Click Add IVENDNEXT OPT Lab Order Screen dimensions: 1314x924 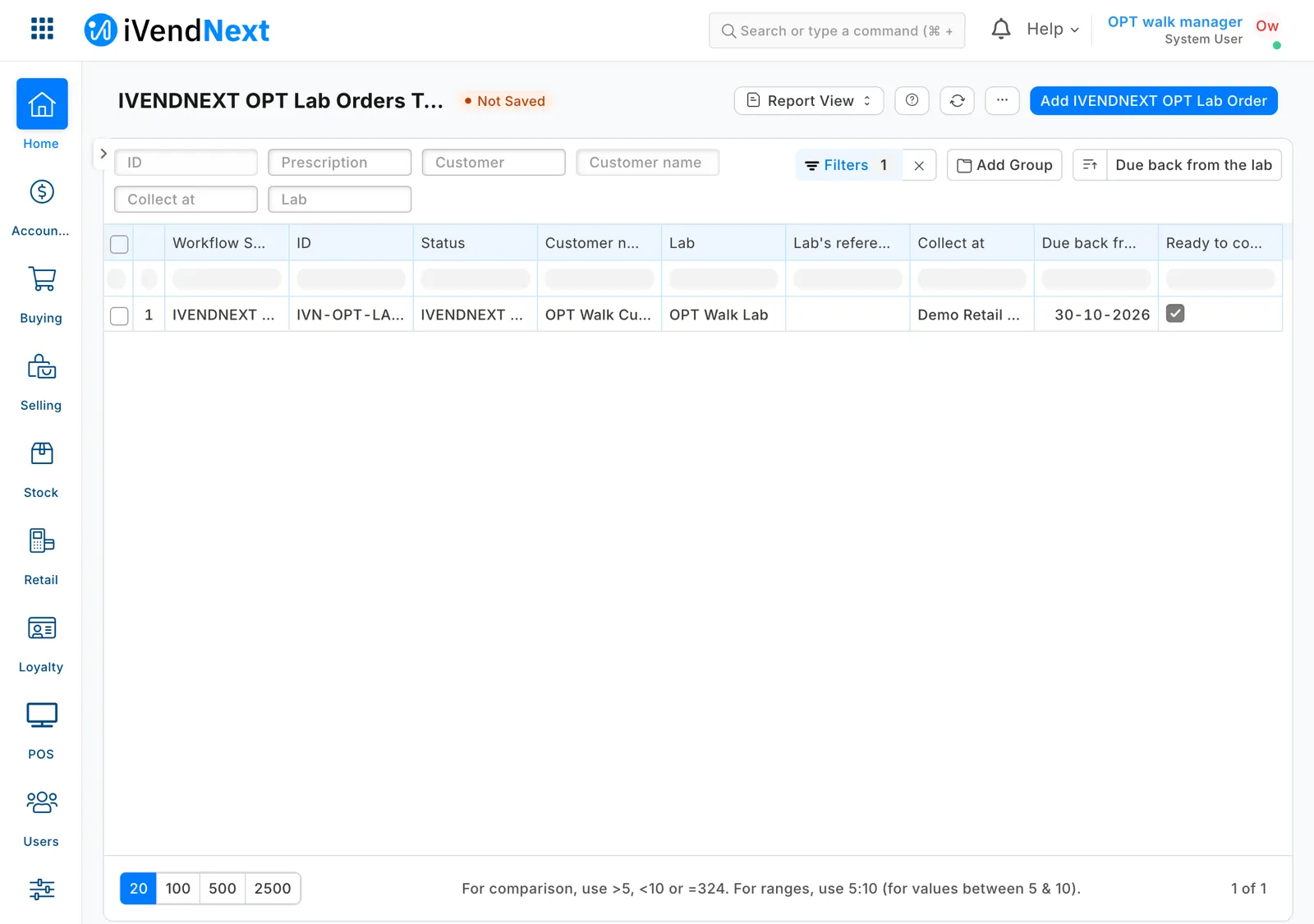pyautogui.click(x=1153, y=101)
